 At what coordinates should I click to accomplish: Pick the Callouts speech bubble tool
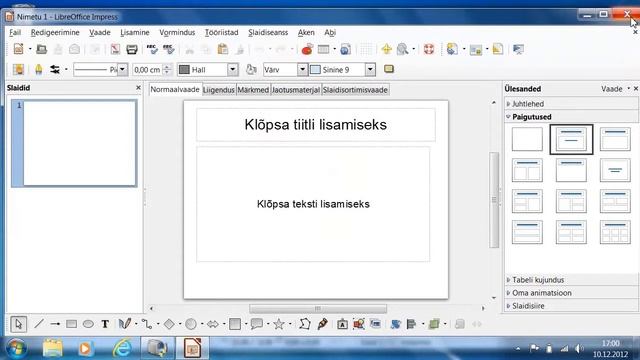click(257, 324)
